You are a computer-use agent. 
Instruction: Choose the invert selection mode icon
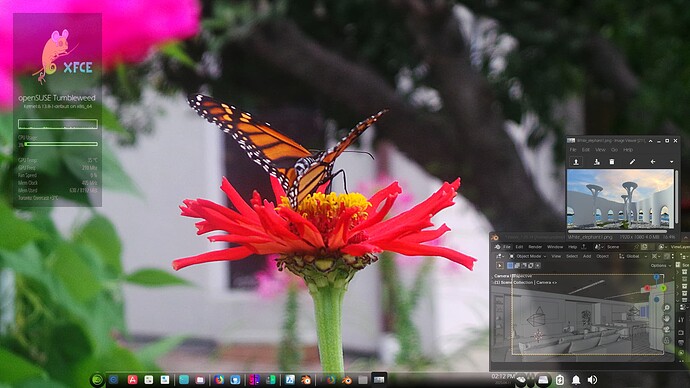(531, 265)
